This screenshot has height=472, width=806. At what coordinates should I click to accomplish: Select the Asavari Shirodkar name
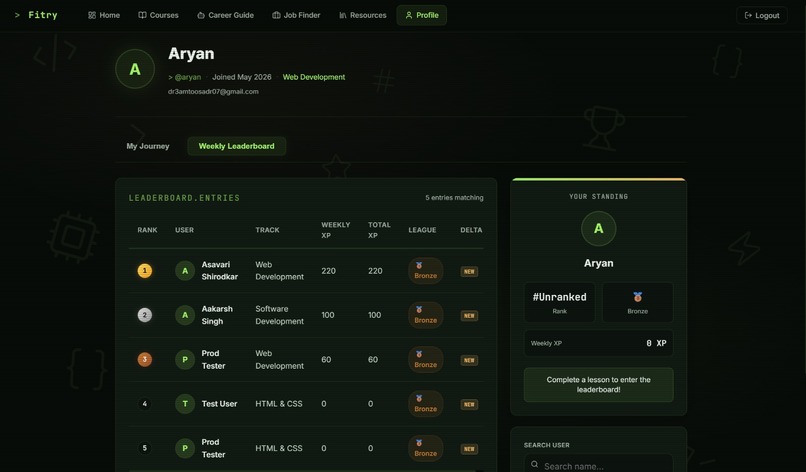tap(219, 270)
